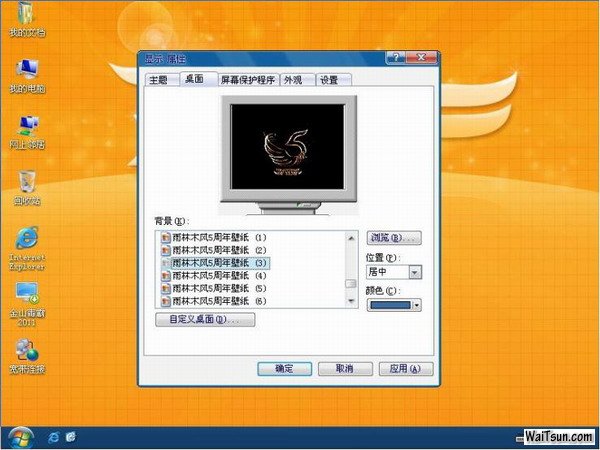Open the 设置 tab

coord(329,80)
